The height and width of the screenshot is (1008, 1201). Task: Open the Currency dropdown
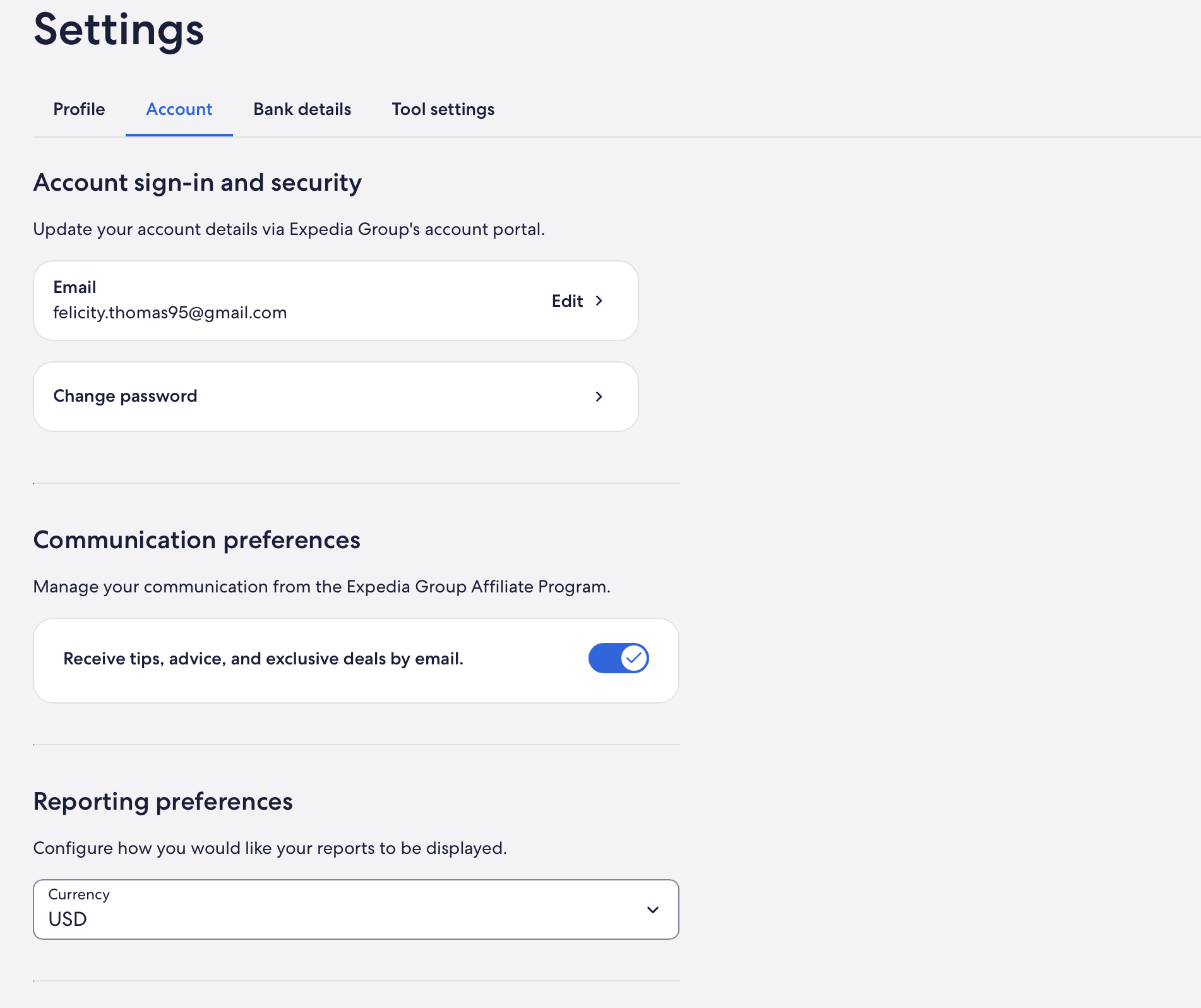tap(356, 909)
